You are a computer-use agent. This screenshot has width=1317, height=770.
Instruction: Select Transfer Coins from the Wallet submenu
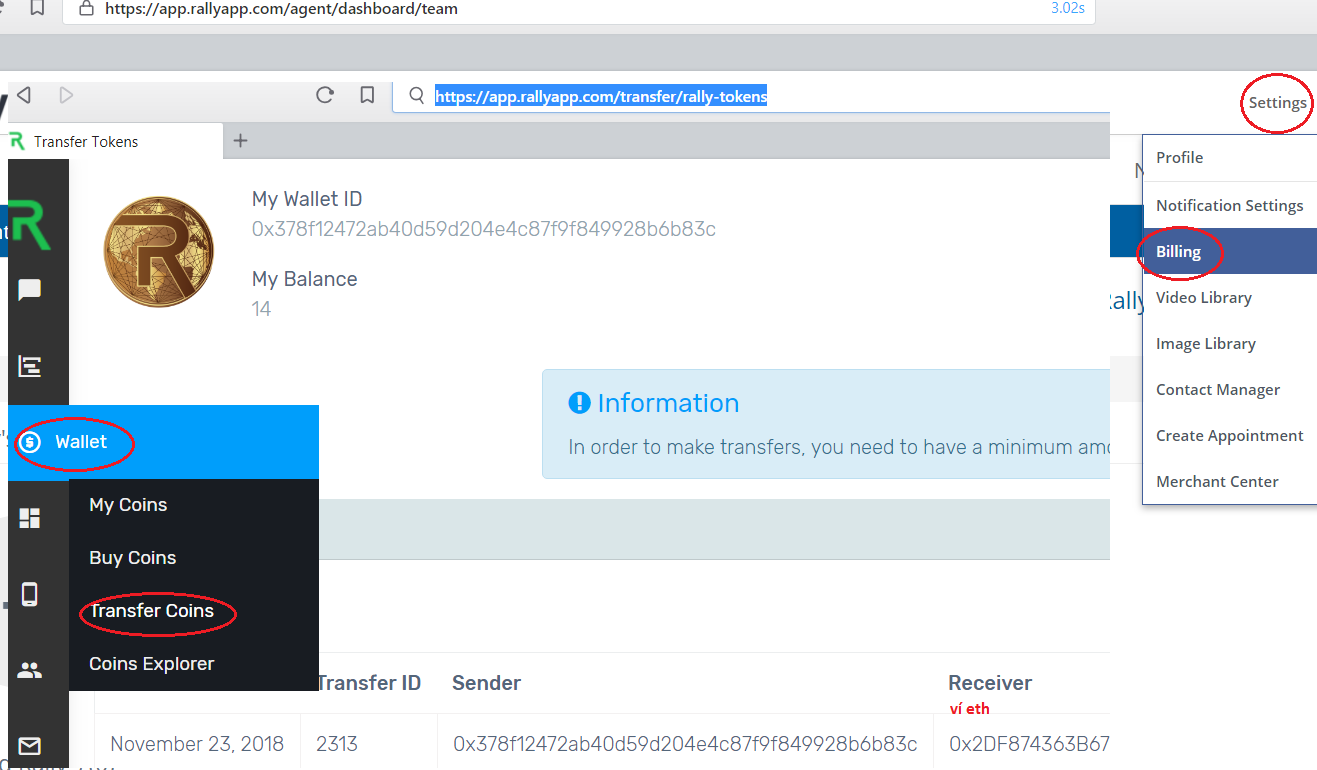[x=152, y=611]
